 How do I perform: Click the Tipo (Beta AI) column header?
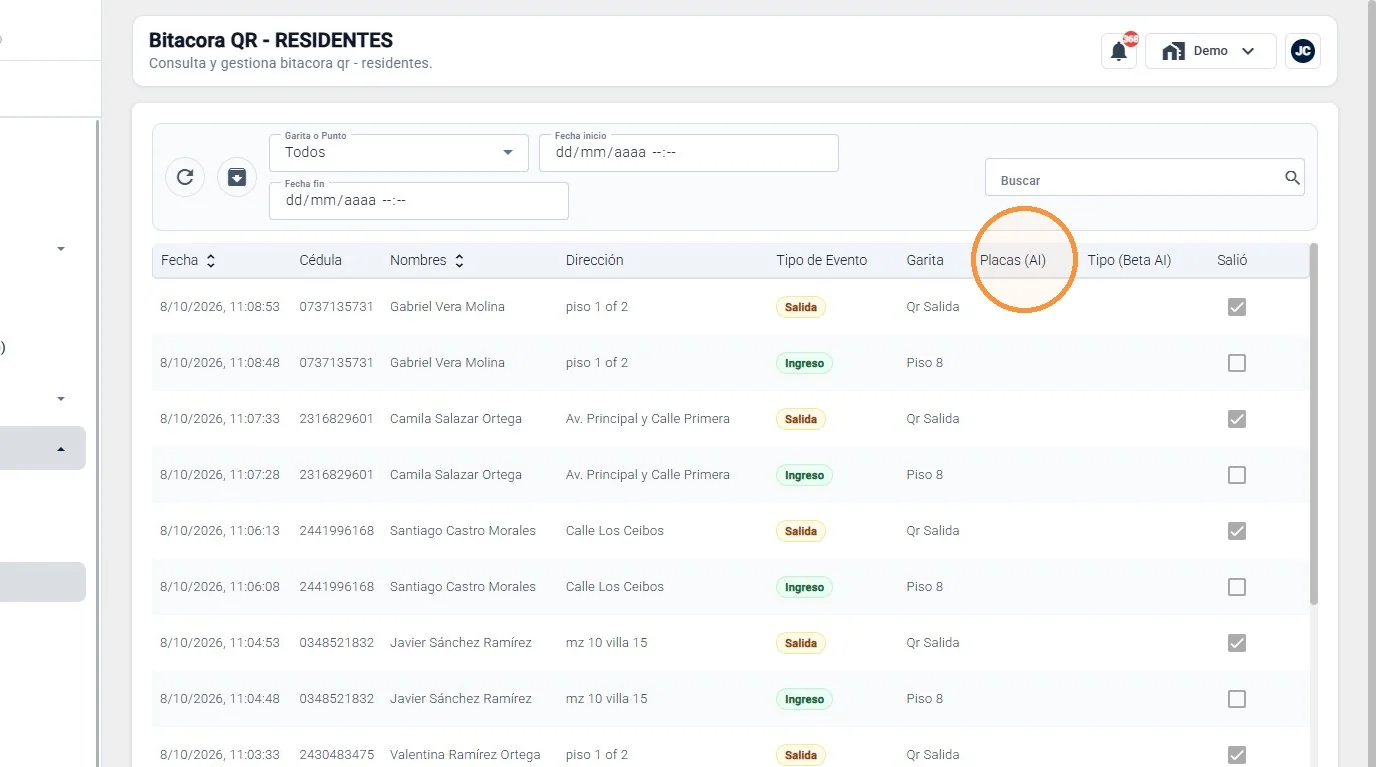tap(1129, 260)
